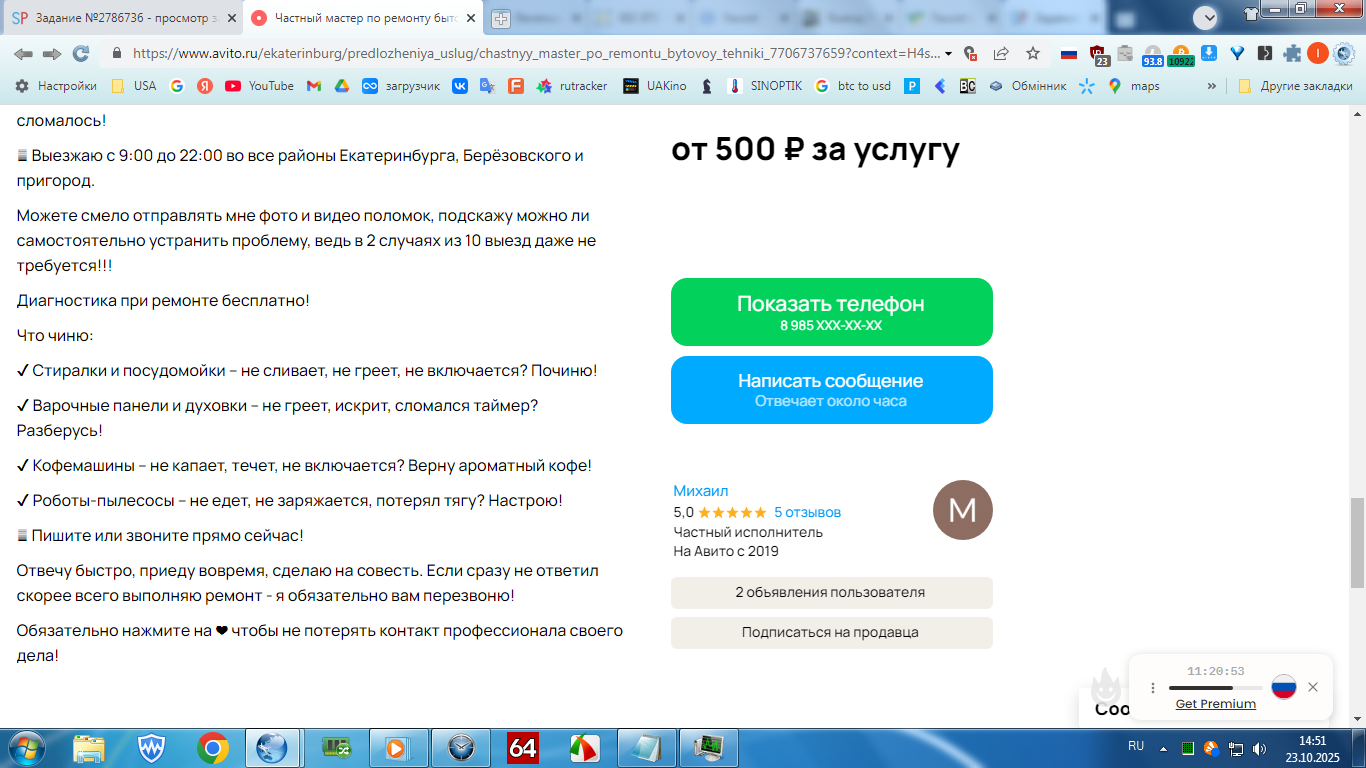This screenshot has height=768, width=1366.
Task: Open the rutracker bookmark
Action: (572, 86)
